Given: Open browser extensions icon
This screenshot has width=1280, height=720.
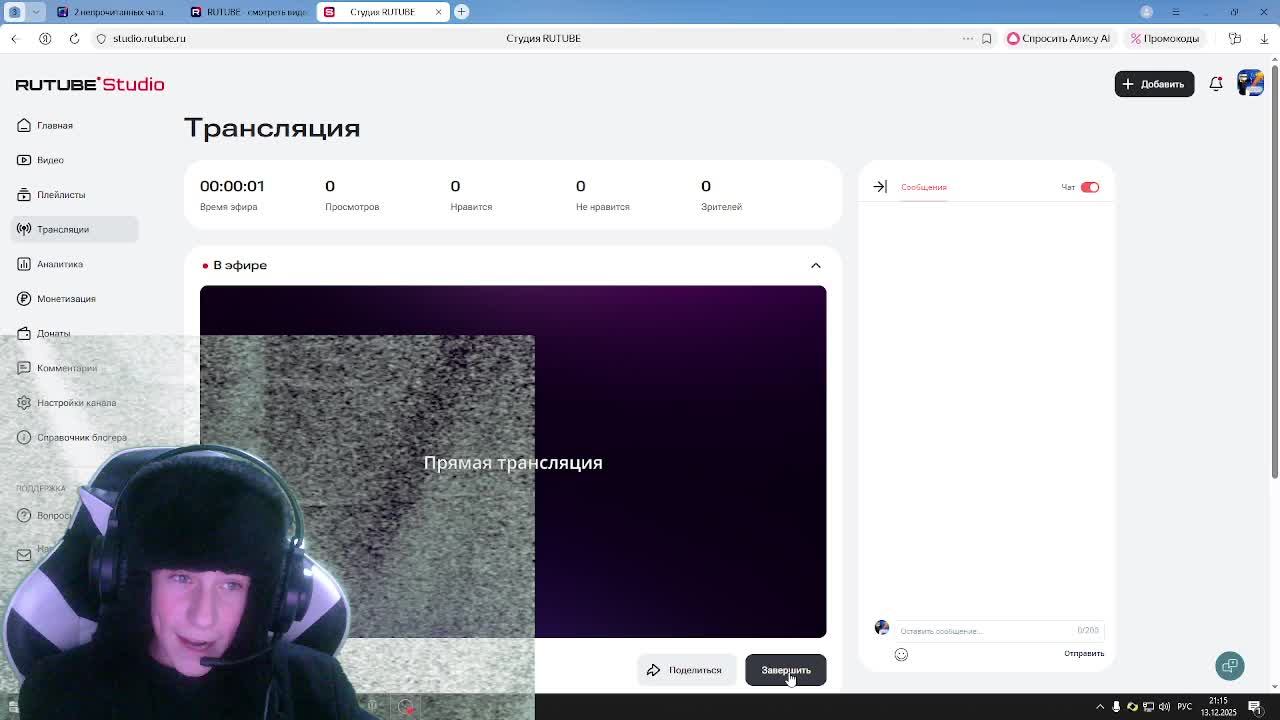Looking at the screenshot, I should pos(1235,38).
